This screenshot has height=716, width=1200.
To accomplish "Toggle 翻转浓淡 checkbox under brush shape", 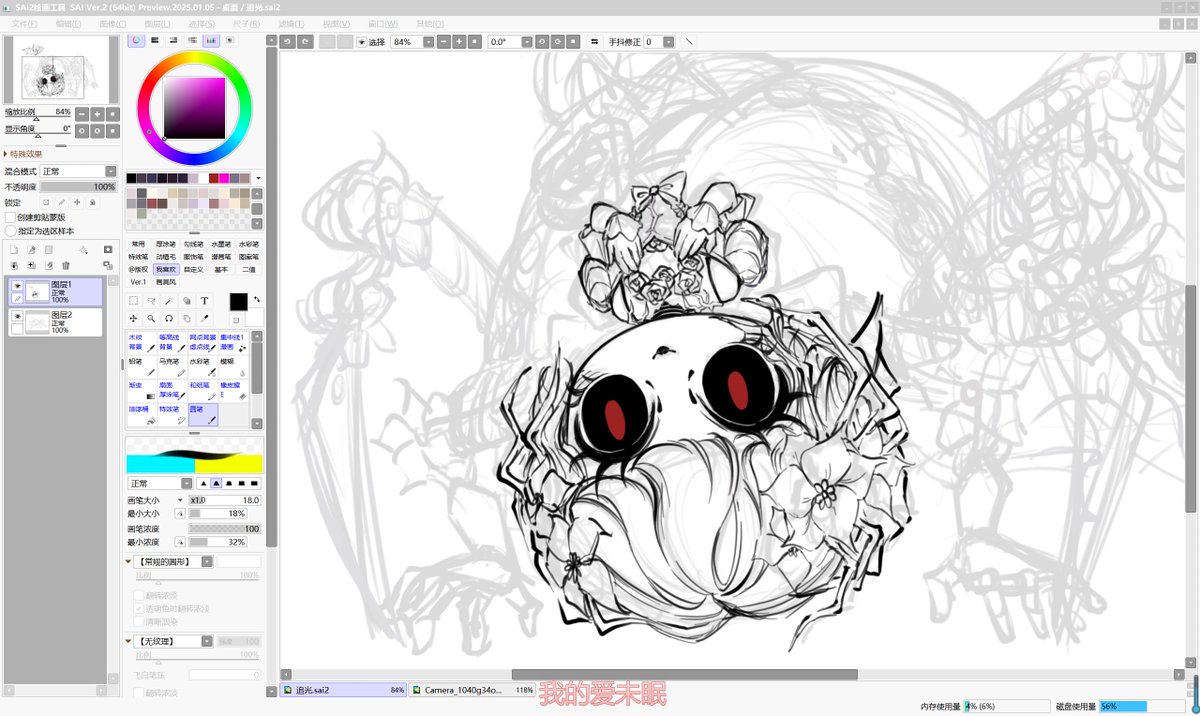I will pos(138,595).
